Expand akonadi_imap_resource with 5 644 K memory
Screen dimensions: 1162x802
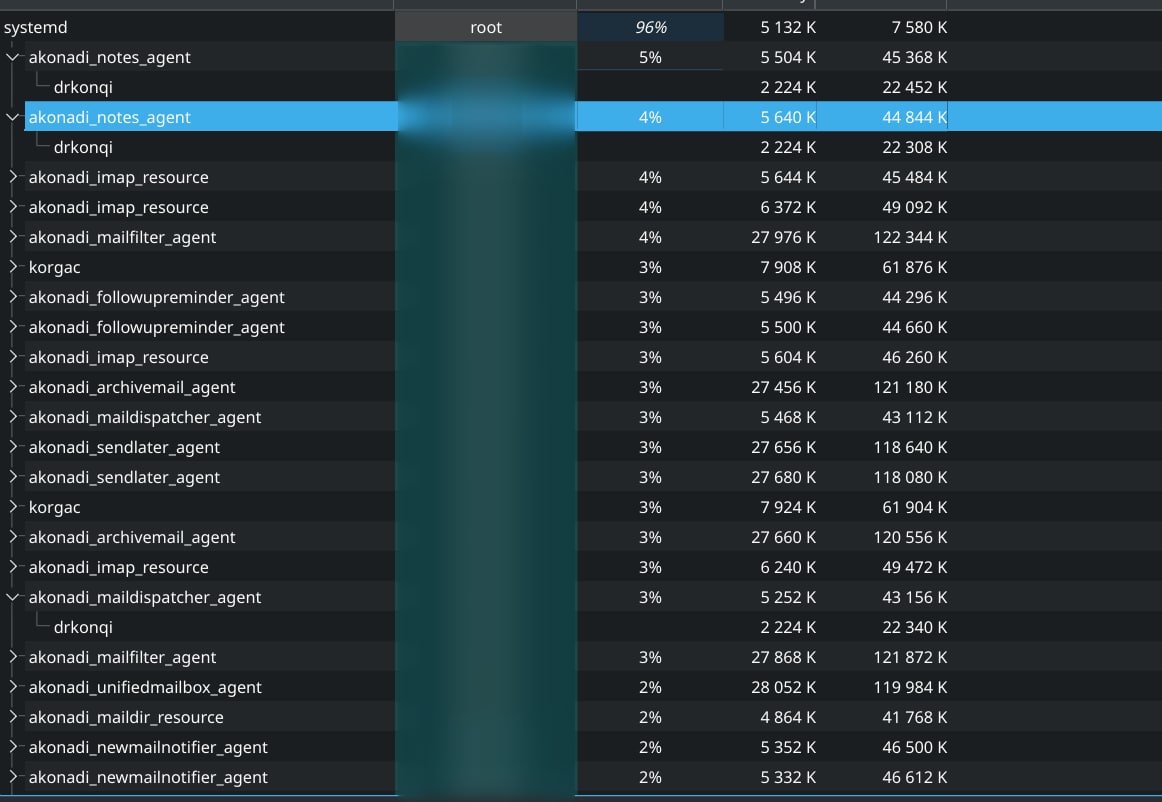(x=13, y=177)
